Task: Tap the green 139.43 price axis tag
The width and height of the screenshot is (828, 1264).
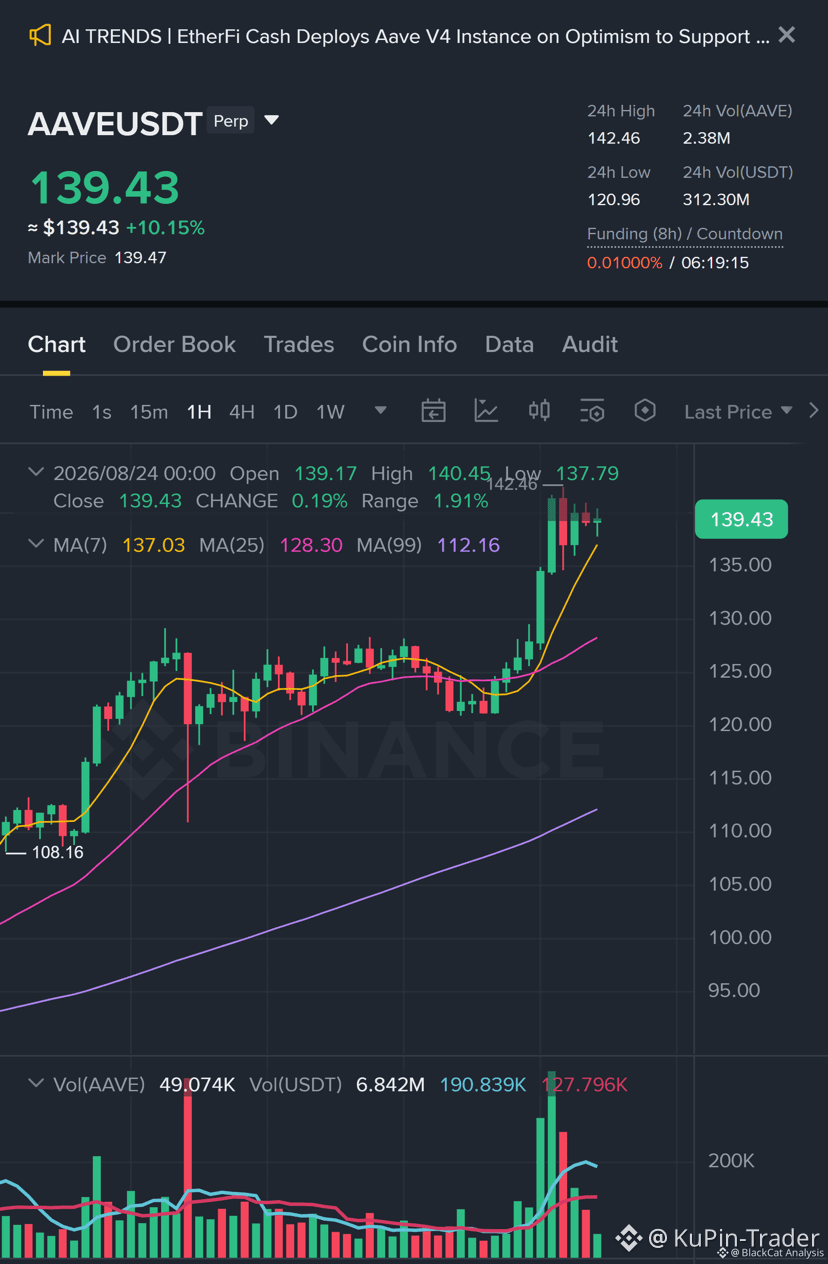Action: tap(741, 519)
